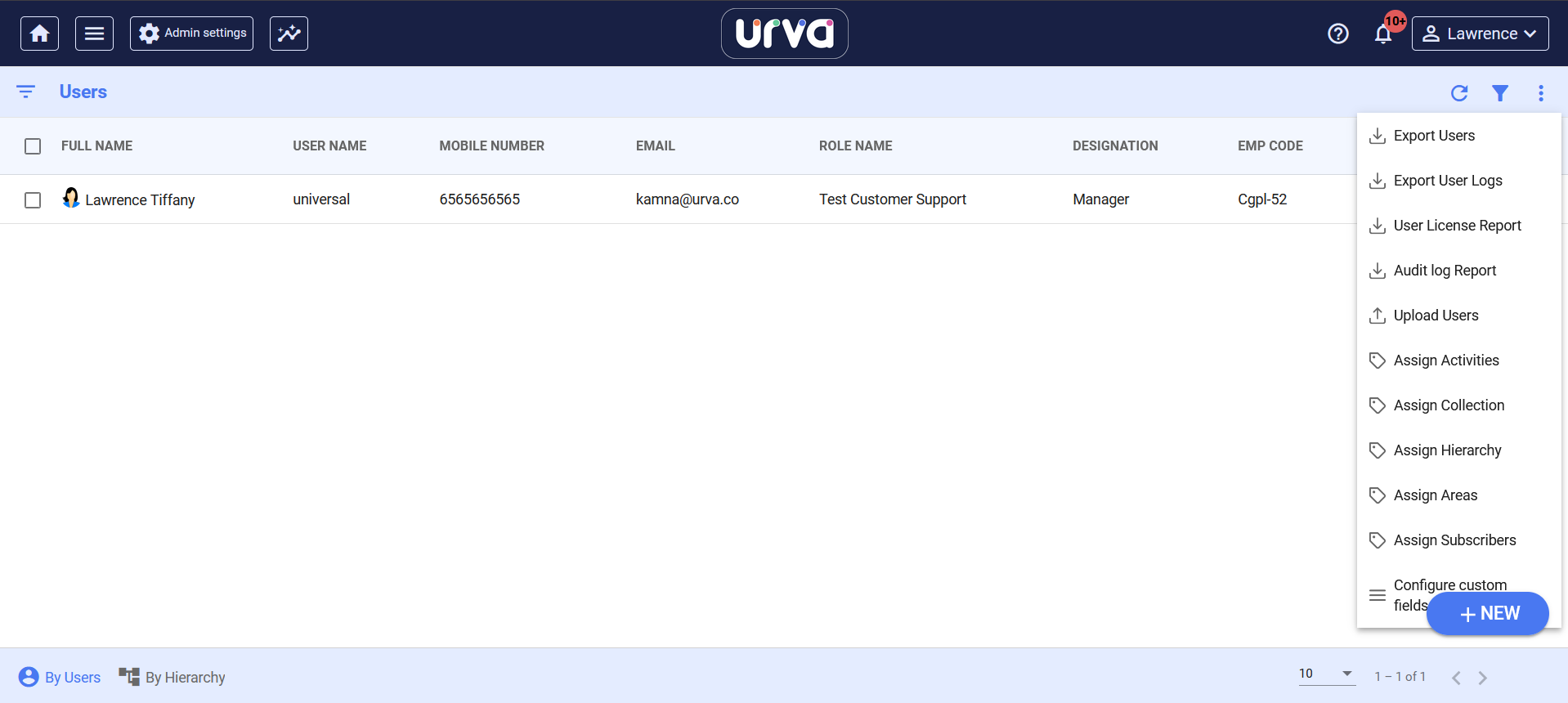Screen dimensions: 1568x703
Task: Click the Home icon button
Action: click(x=39, y=34)
